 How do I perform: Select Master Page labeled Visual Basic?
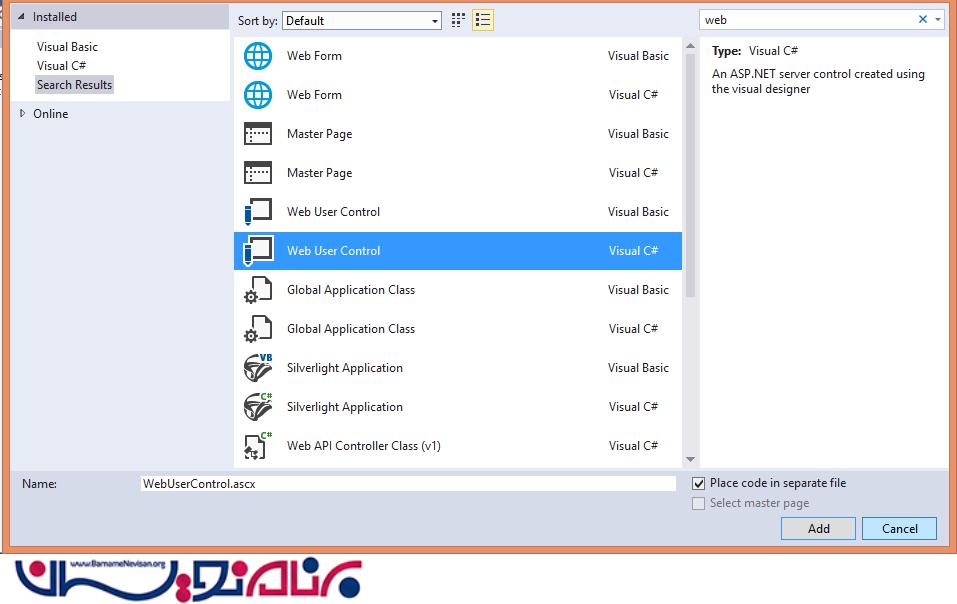pyautogui.click(x=458, y=134)
